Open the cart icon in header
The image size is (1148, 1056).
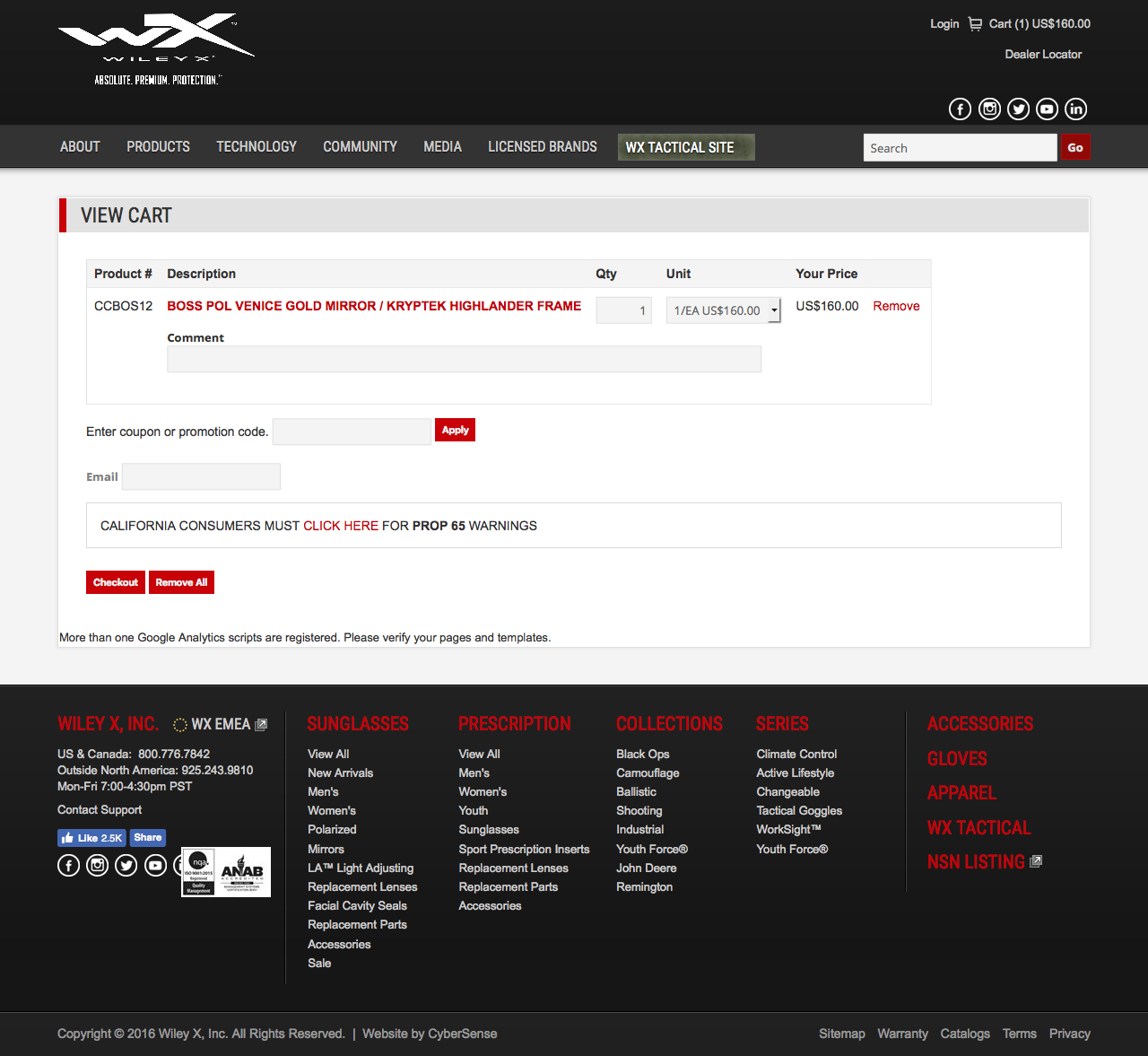(x=975, y=24)
